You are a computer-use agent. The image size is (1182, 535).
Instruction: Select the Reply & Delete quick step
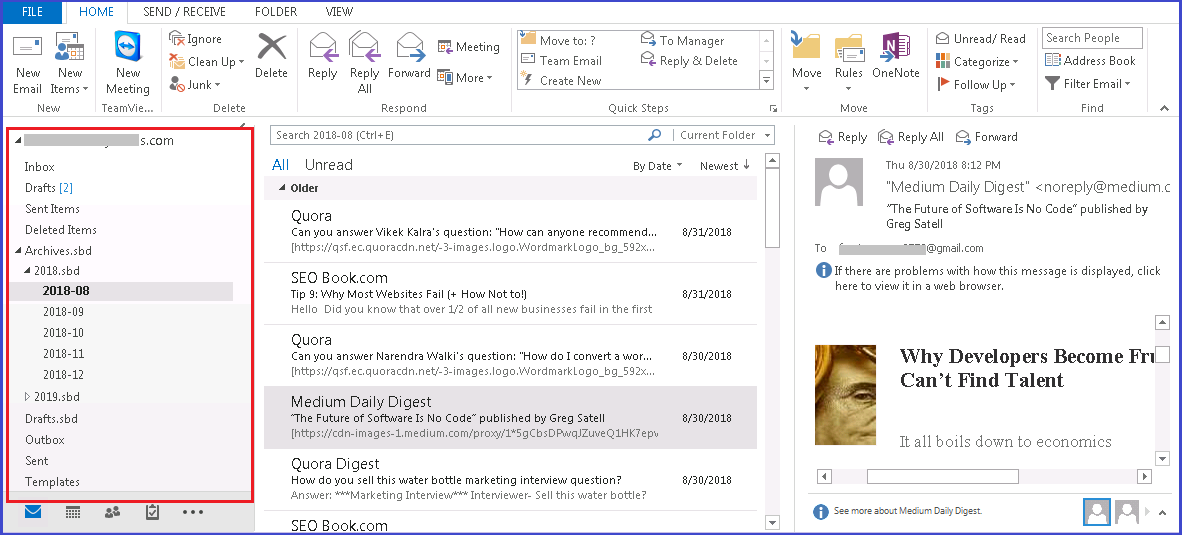pos(689,60)
